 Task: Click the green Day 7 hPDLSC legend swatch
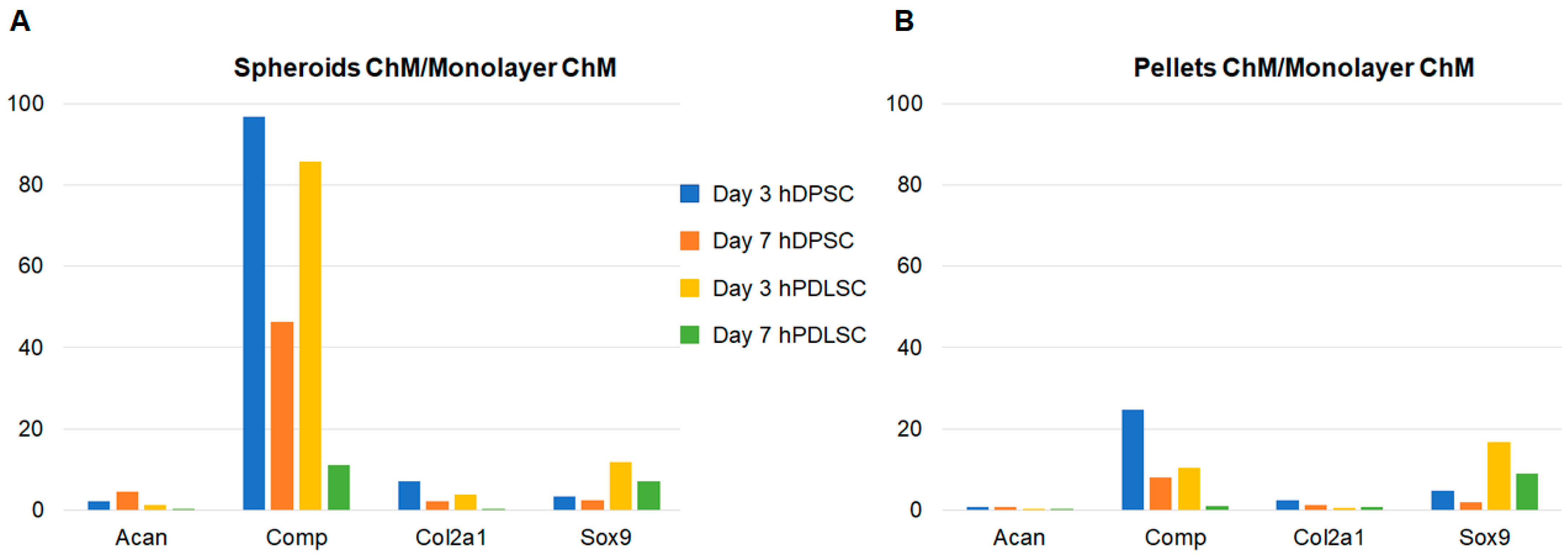pyautogui.click(x=689, y=335)
